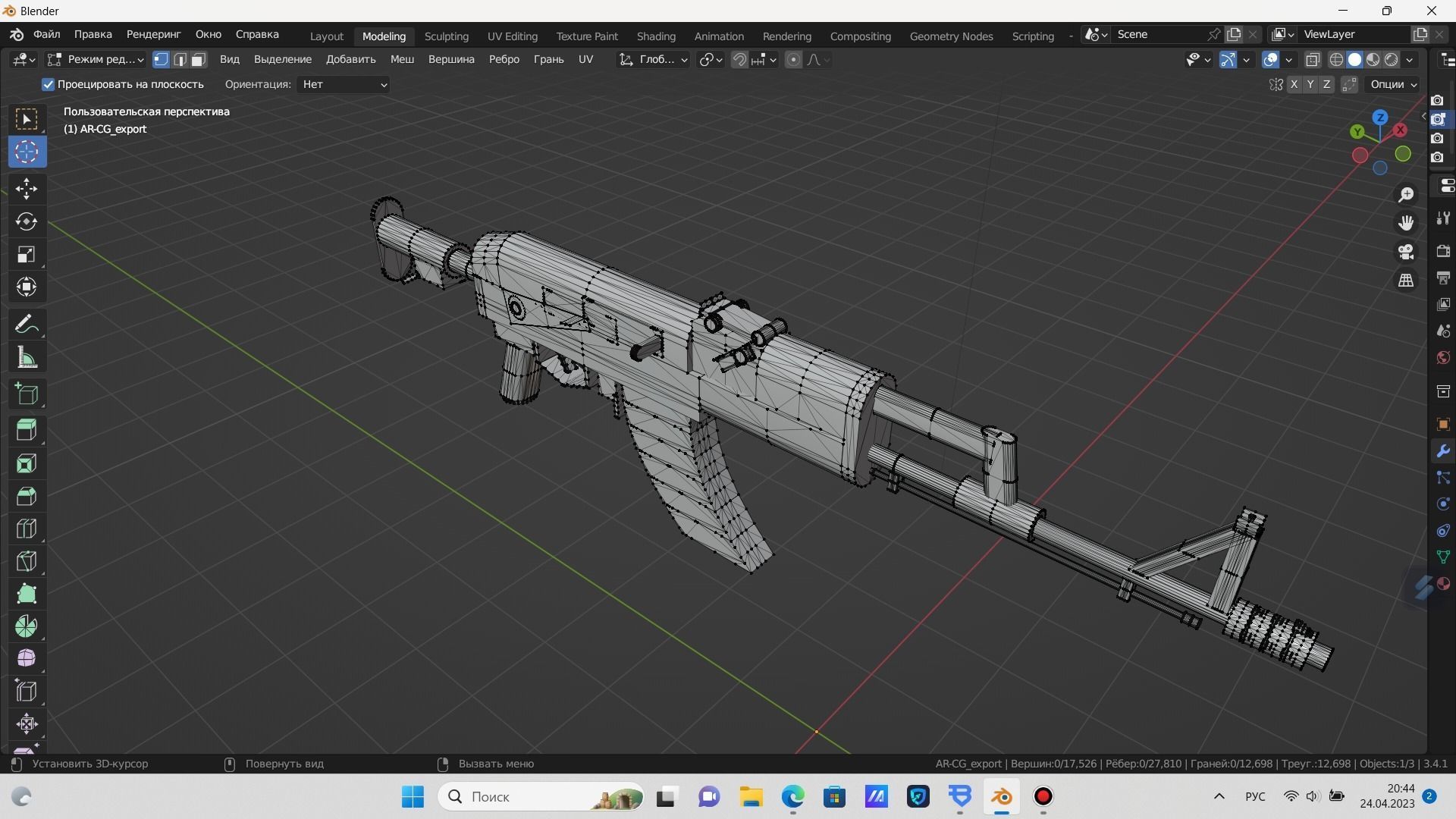Open the Меш menu

(402, 59)
